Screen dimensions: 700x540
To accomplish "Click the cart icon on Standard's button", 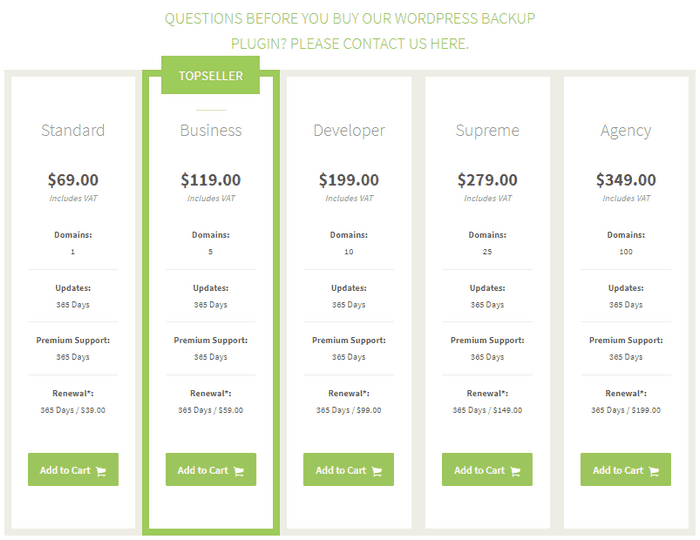I will (x=101, y=471).
